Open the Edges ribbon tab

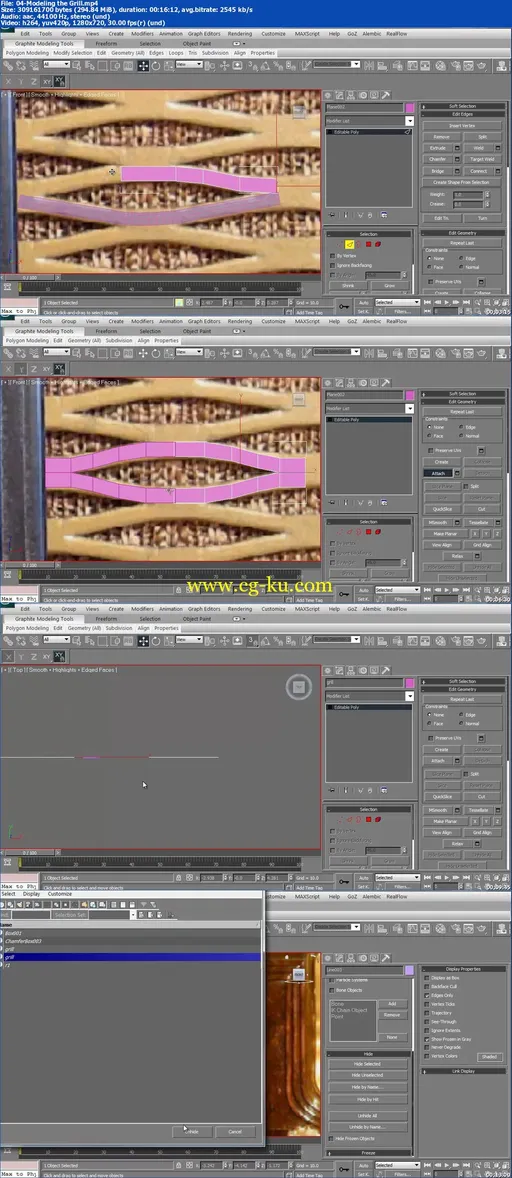[156, 53]
